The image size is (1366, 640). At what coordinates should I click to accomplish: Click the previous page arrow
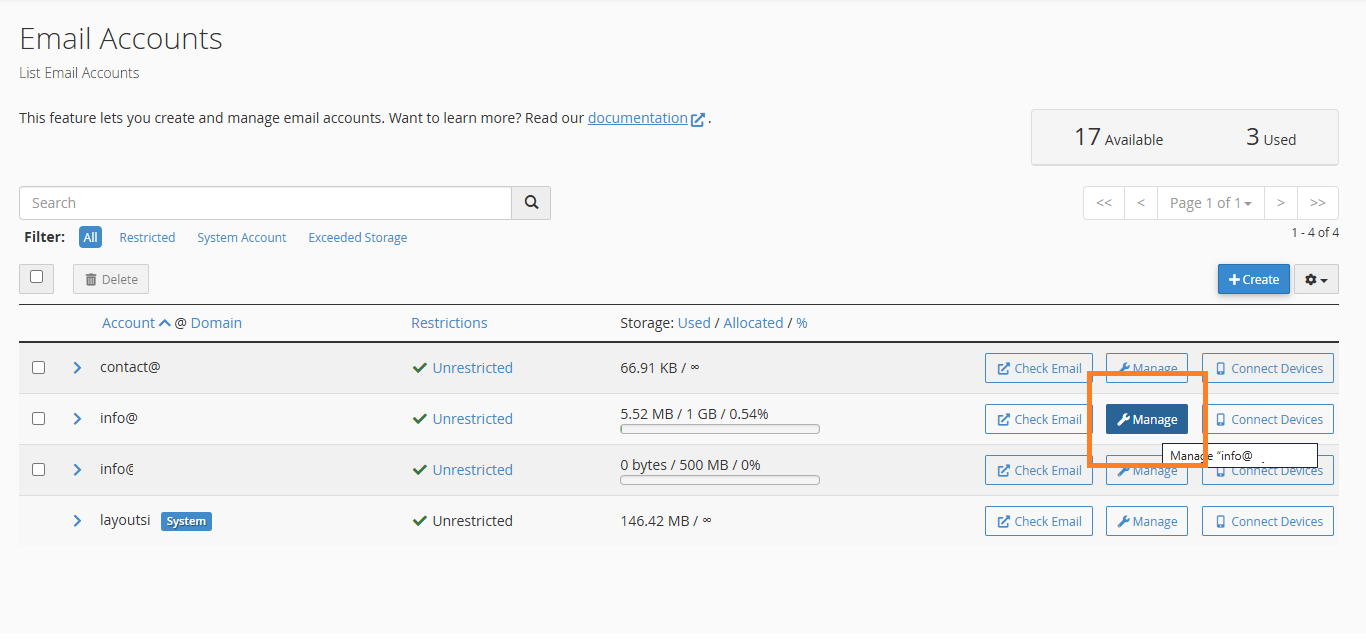coord(1141,203)
